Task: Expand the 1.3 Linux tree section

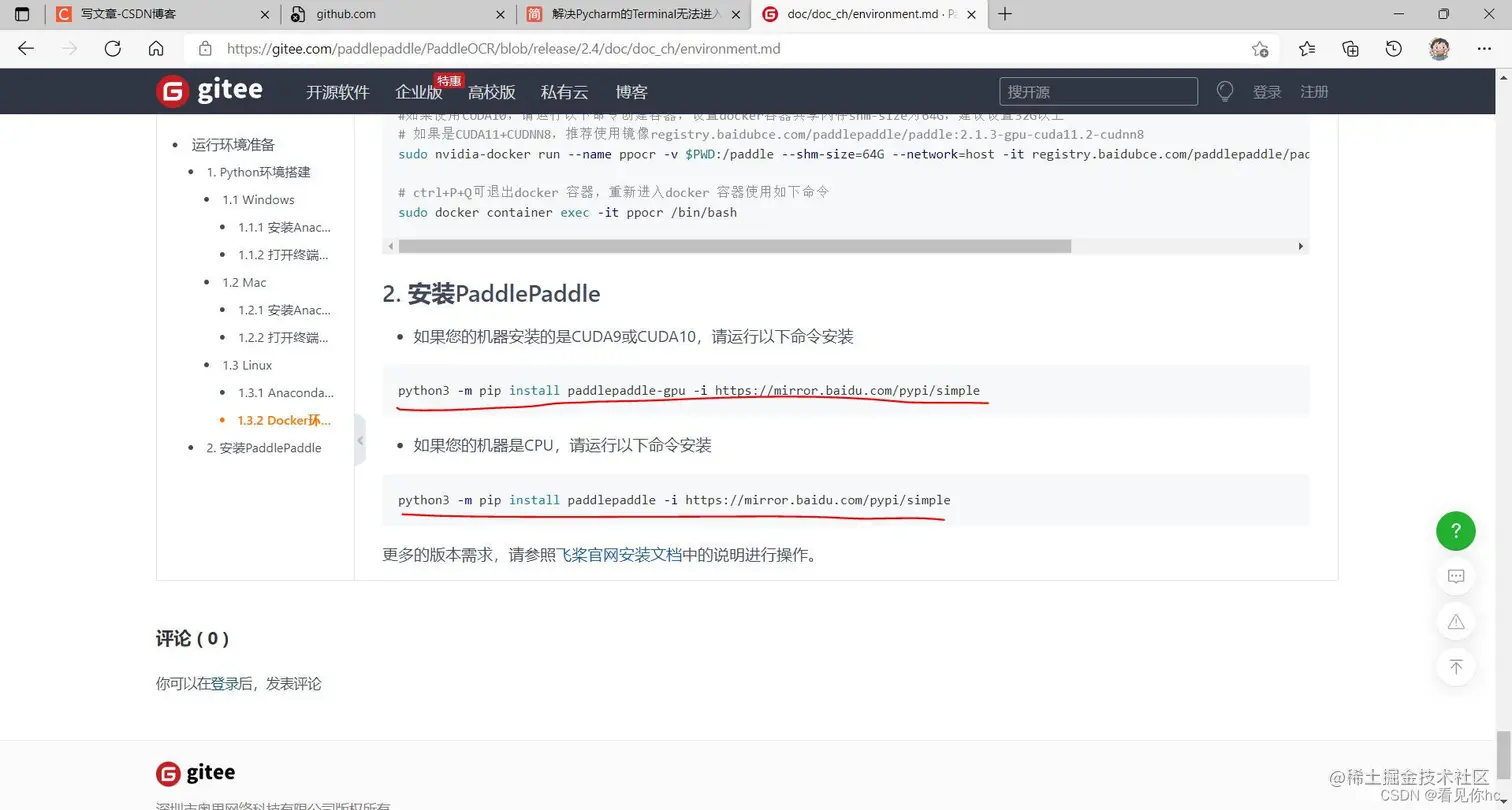Action: click(246, 365)
